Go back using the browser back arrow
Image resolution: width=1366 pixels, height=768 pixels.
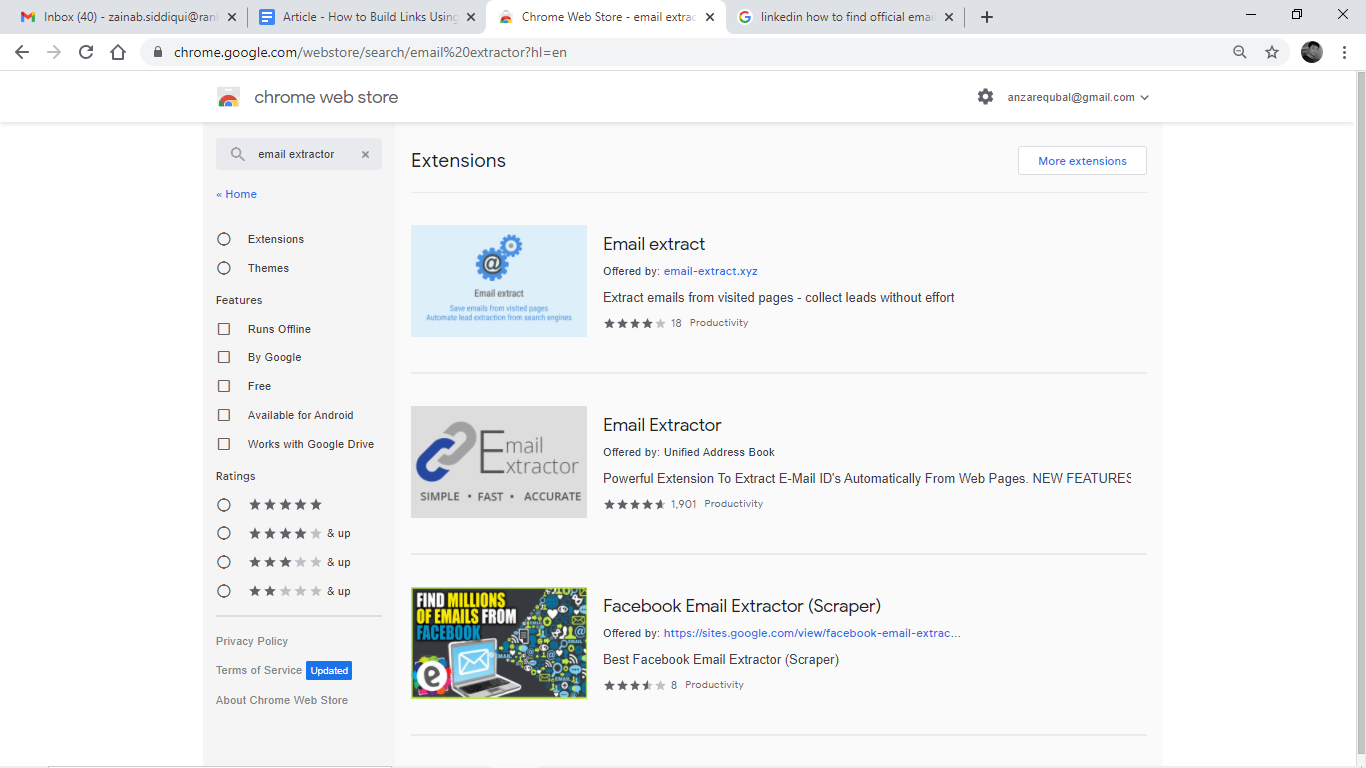[22, 52]
